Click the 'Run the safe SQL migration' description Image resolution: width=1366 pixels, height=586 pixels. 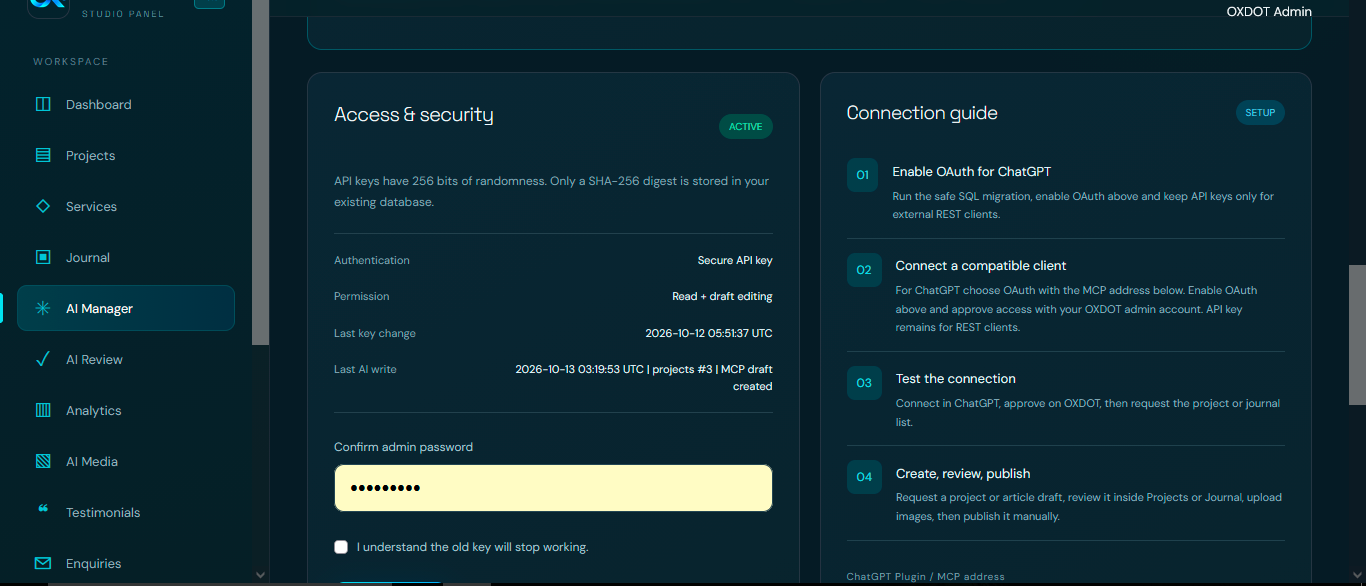pyautogui.click(x=1083, y=205)
